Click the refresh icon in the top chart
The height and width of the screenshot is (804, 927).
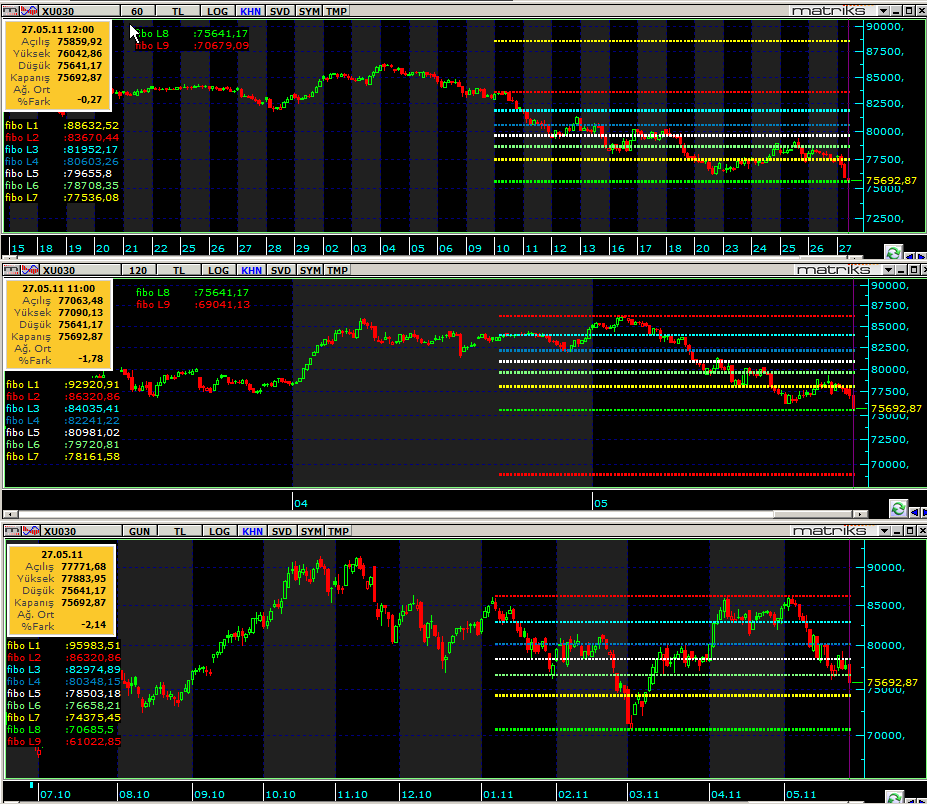point(893,252)
